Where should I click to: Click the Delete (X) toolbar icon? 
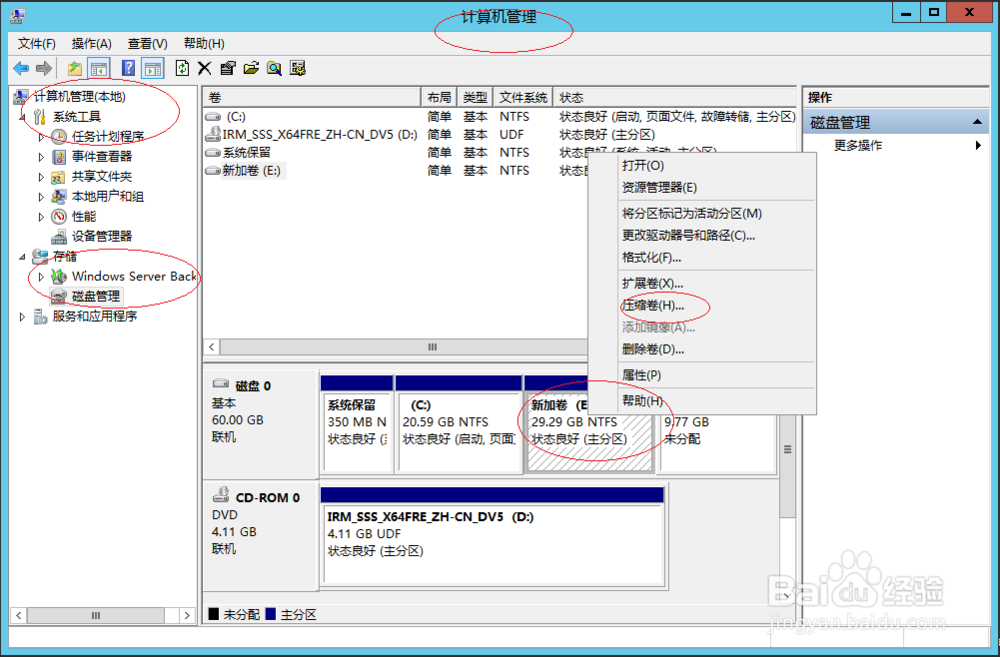point(205,68)
